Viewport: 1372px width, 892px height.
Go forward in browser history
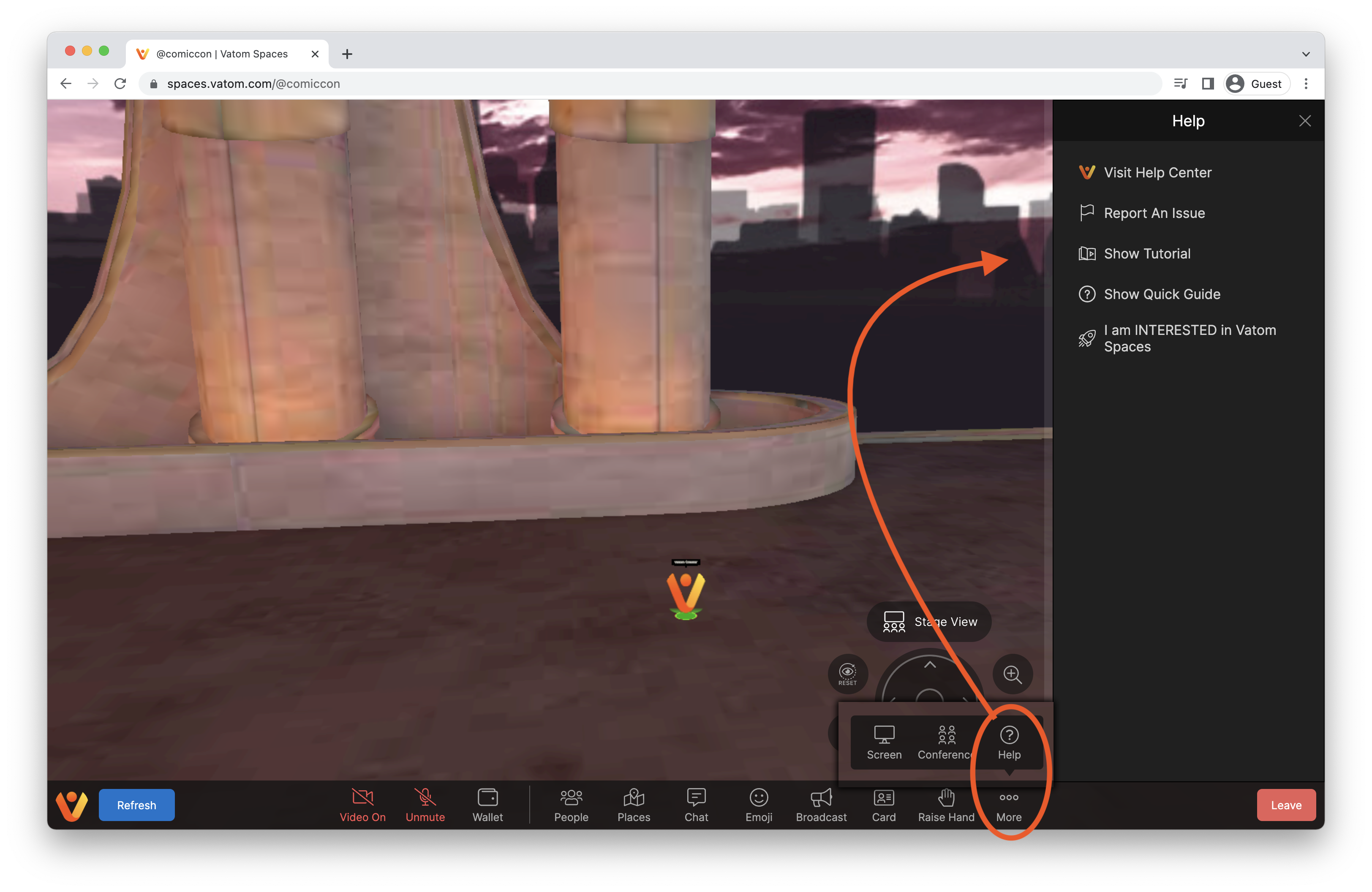(93, 84)
